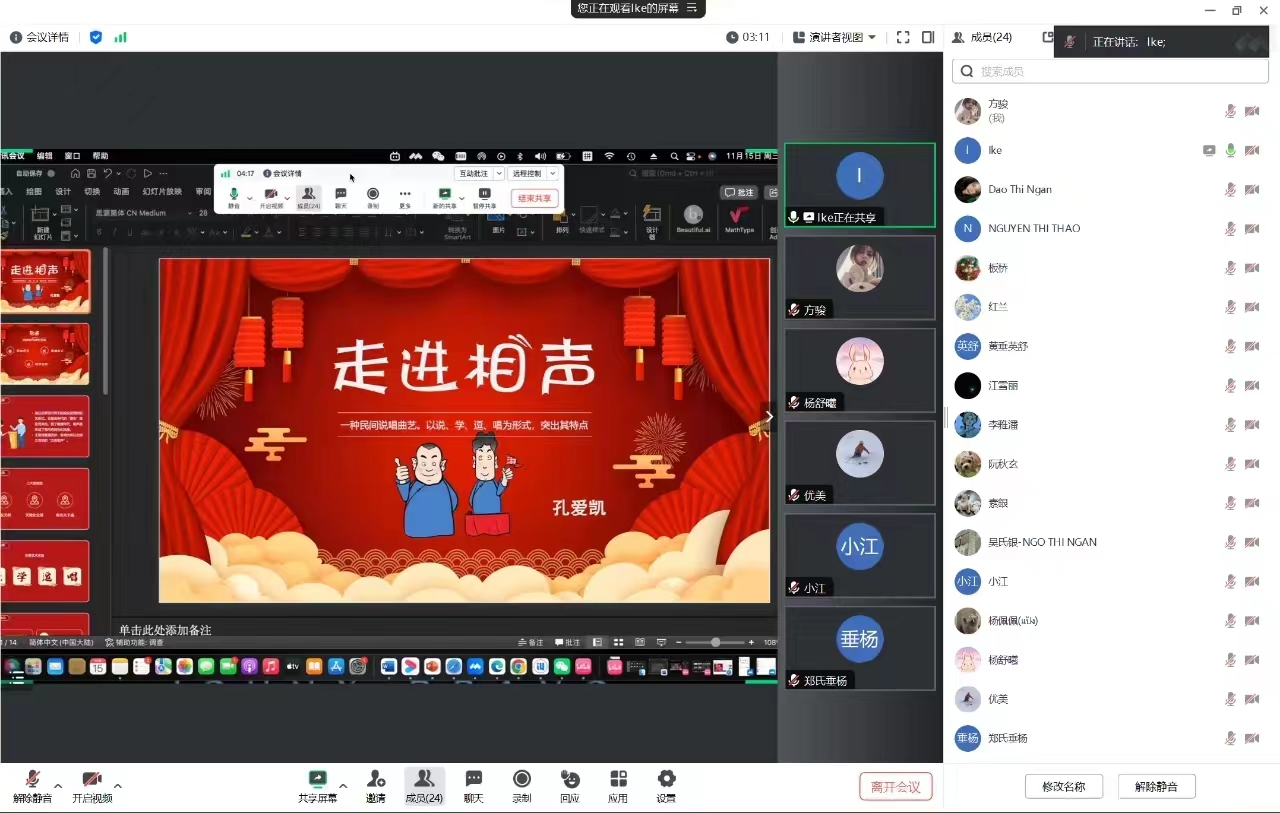1280x813 pixels.
Task: Click the network signal strength icon
Action: (120, 37)
